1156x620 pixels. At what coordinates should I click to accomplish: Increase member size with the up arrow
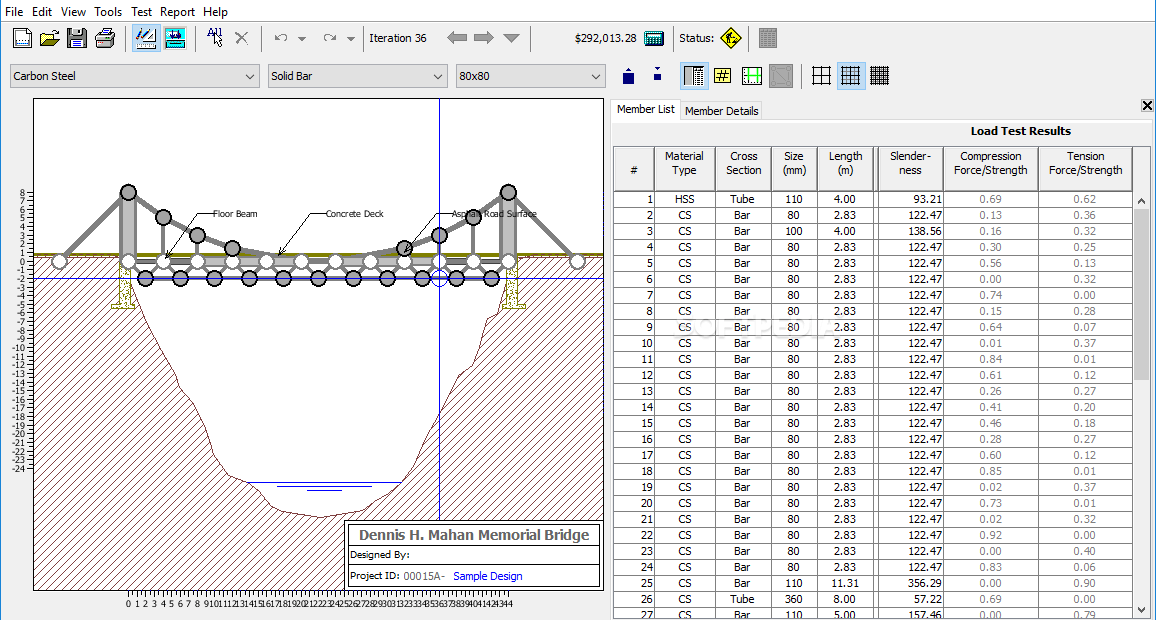point(628,76)
